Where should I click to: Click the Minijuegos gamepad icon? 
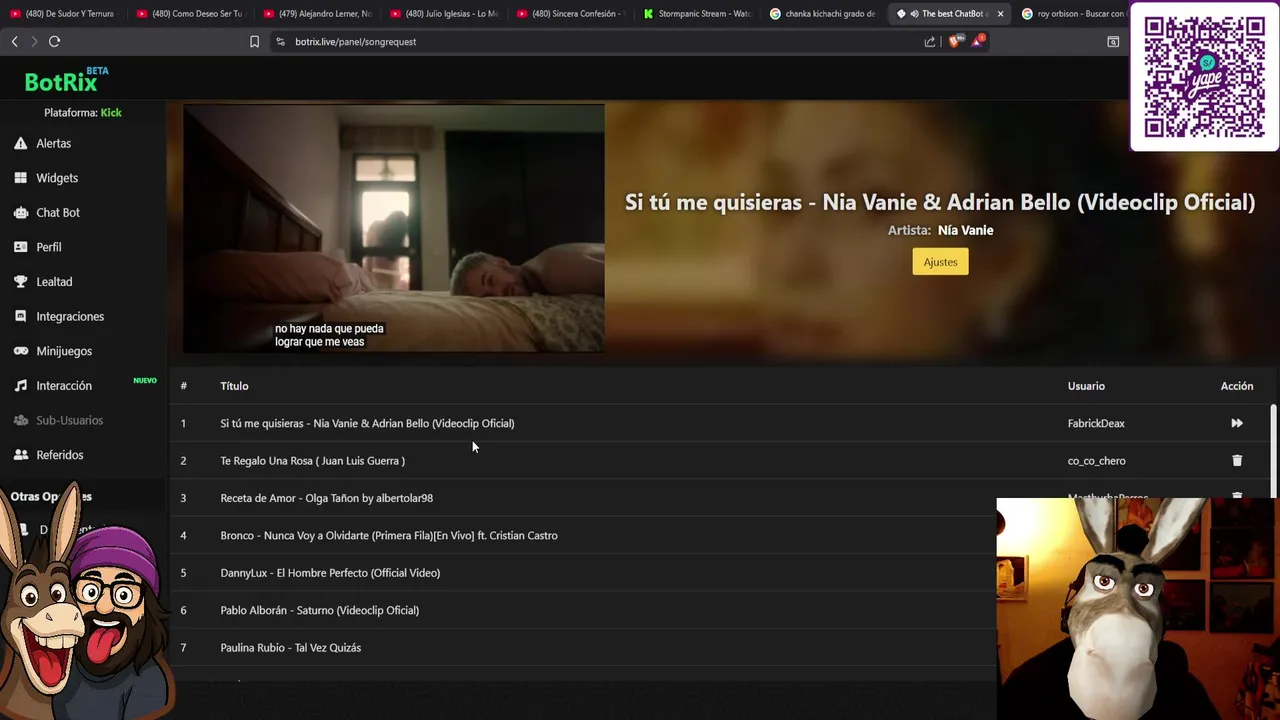coord(20,351)
